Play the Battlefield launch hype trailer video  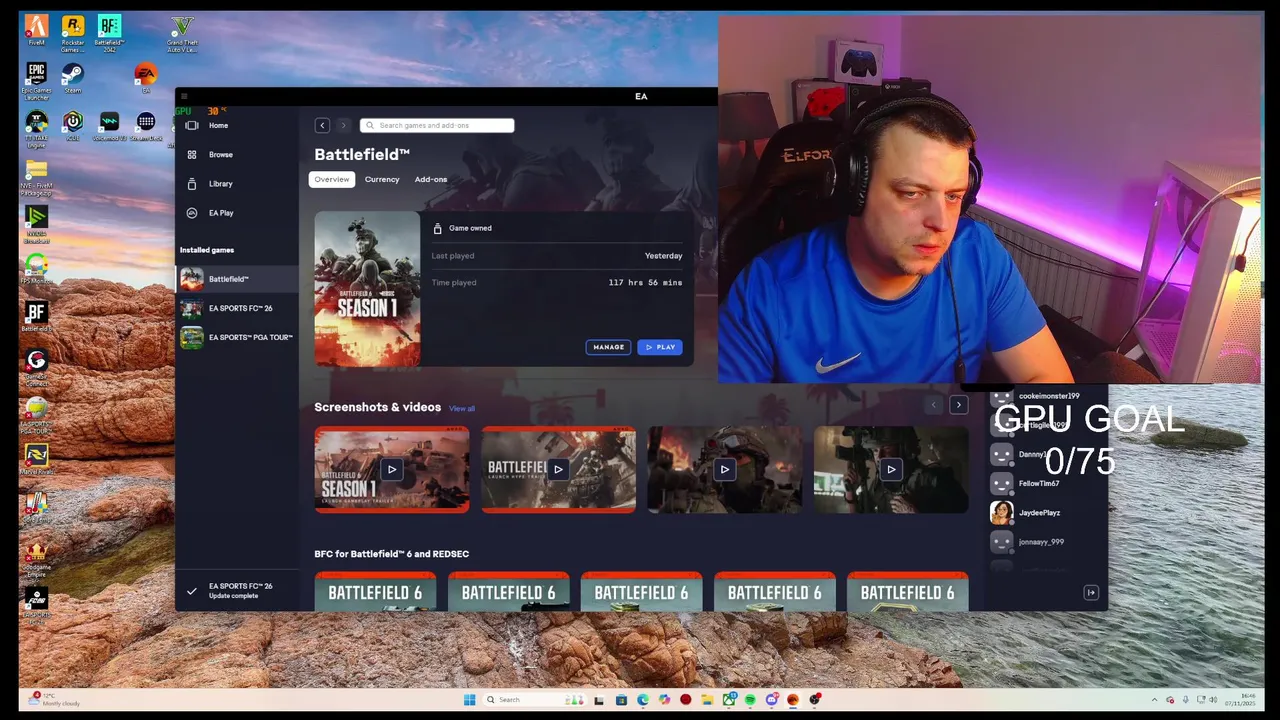click(558, 469)
